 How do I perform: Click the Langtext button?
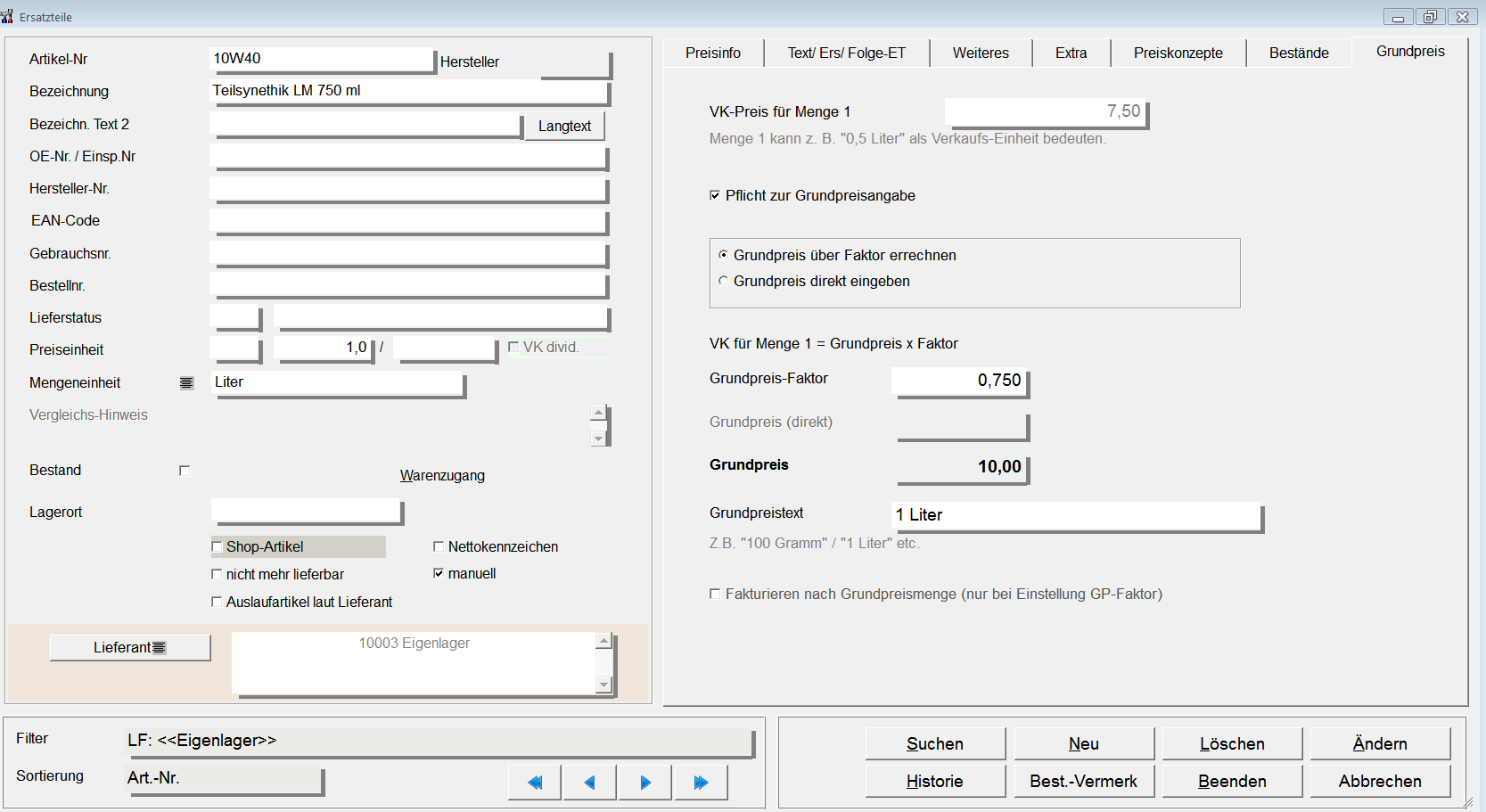coord(564,126)
